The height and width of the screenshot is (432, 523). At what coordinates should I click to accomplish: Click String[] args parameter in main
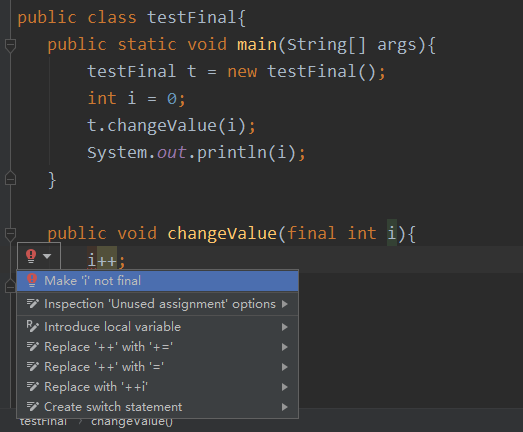click(352, 45)
